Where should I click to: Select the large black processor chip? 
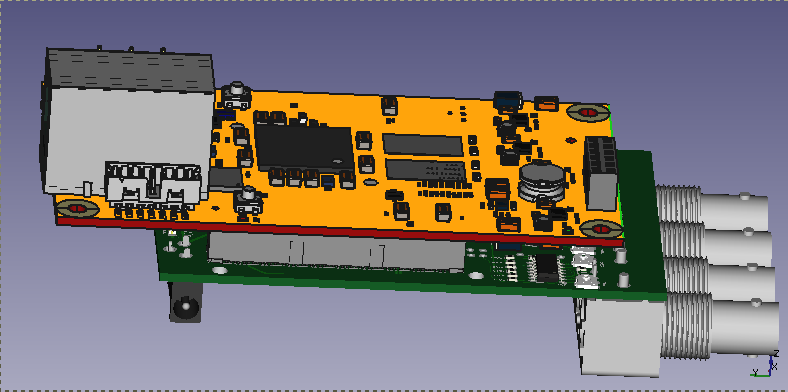tap(304, 147)
